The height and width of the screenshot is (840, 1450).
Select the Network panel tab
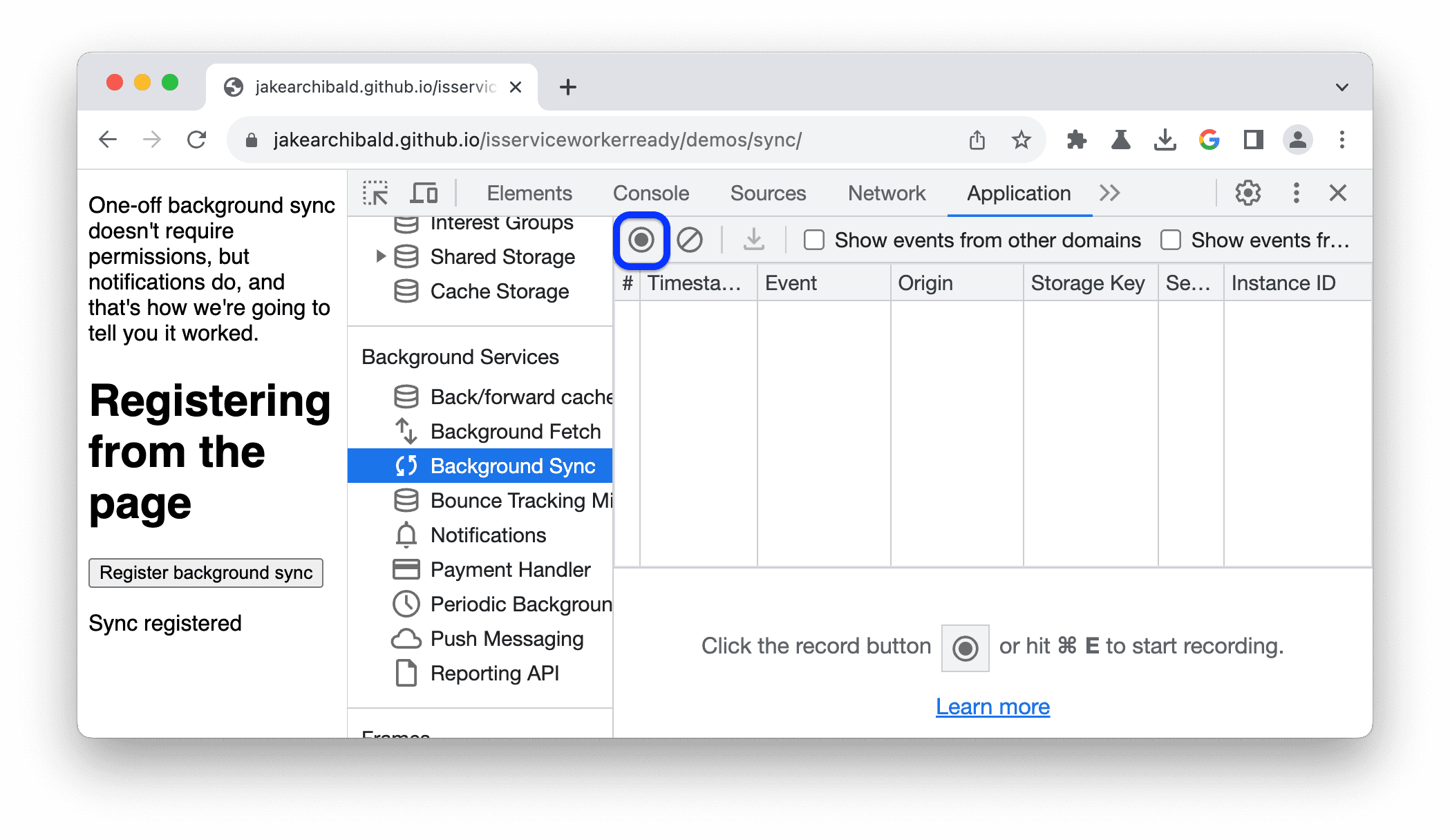pos(887,193)
